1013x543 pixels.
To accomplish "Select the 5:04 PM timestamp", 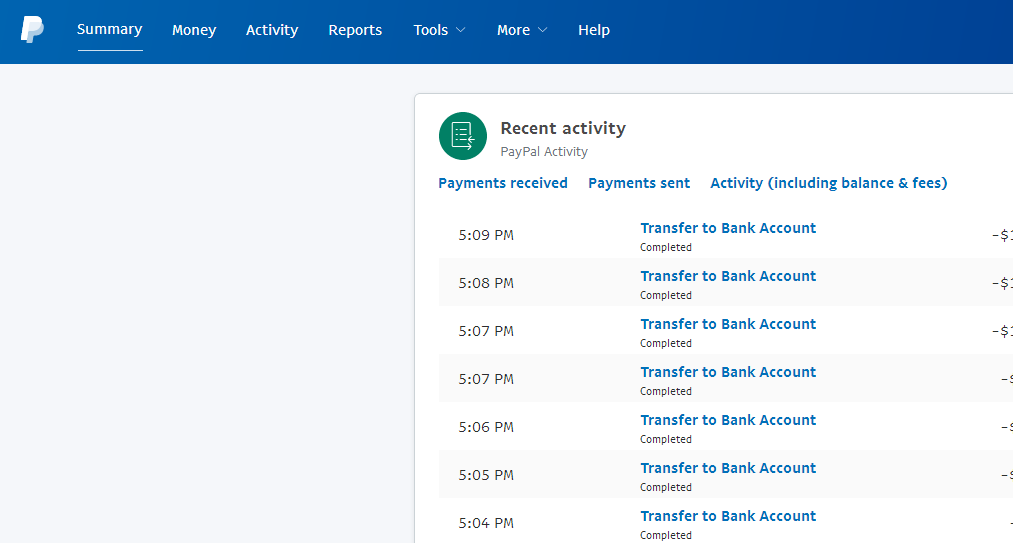I will pos(486,523).
